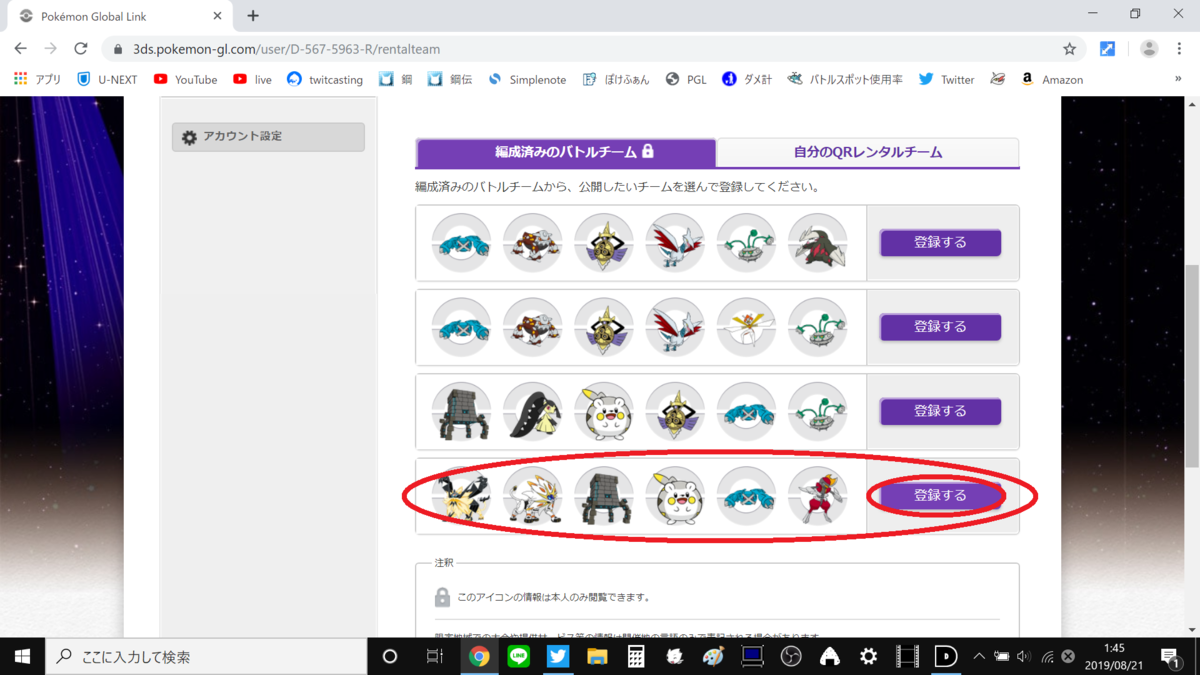The image size is (1200, 675).
Task: Open the Windows Start menu
Action: click(22, 656)
